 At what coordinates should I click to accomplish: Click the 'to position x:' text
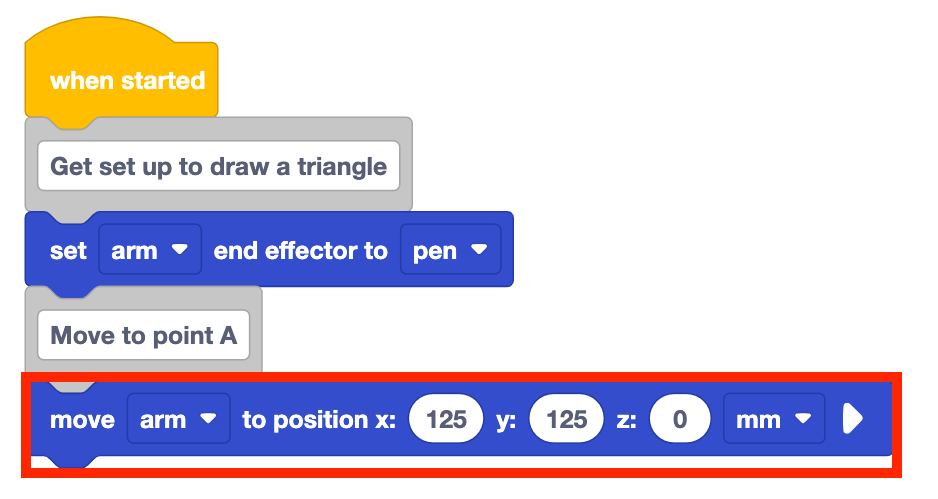[319, 420]
